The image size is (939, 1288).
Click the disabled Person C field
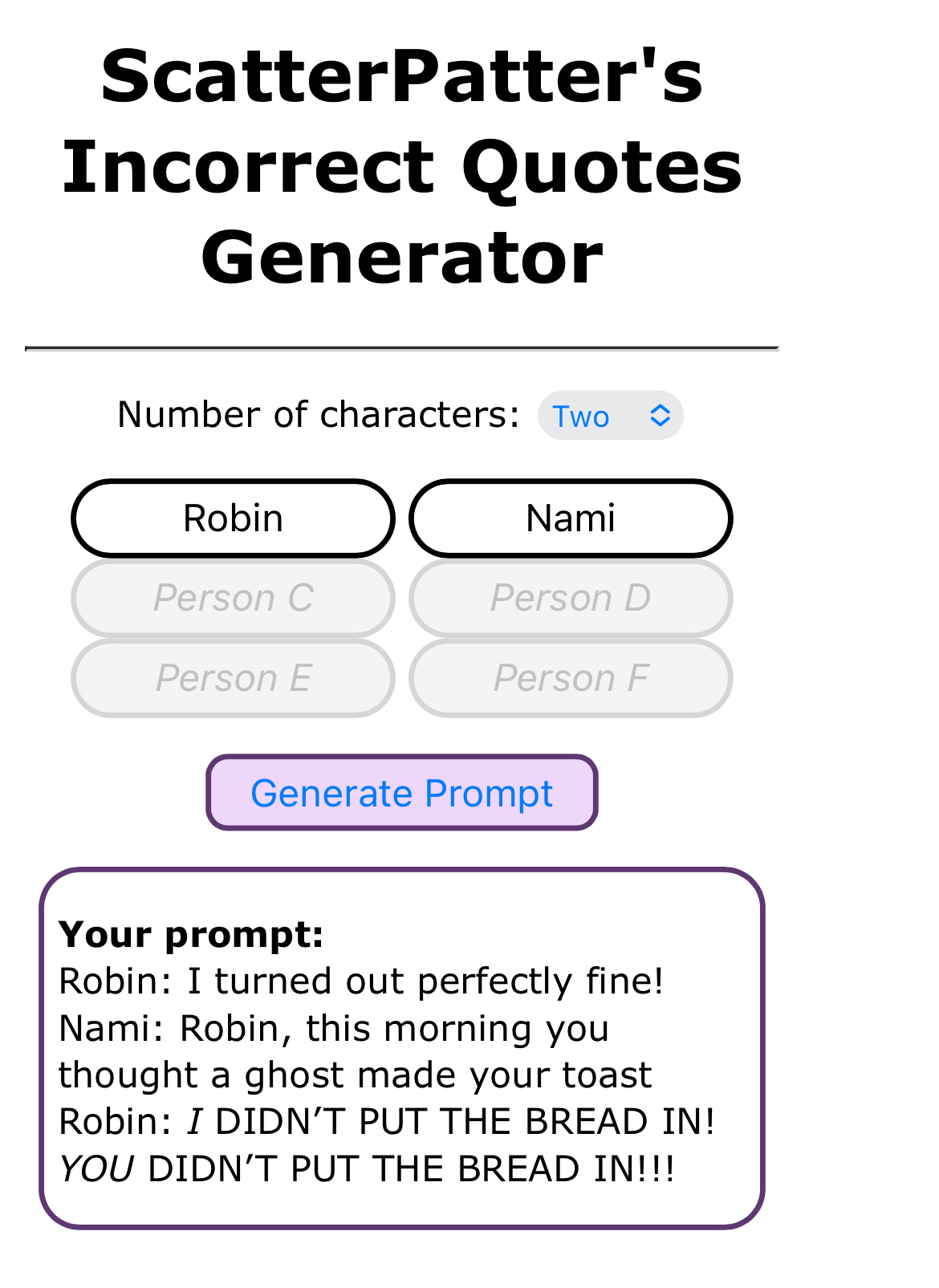coord(233,598)
